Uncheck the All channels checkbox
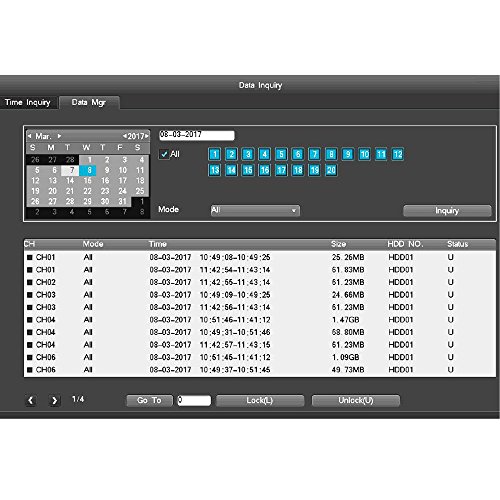This screenshot has width=500, height=500. (x=164, y=154)
